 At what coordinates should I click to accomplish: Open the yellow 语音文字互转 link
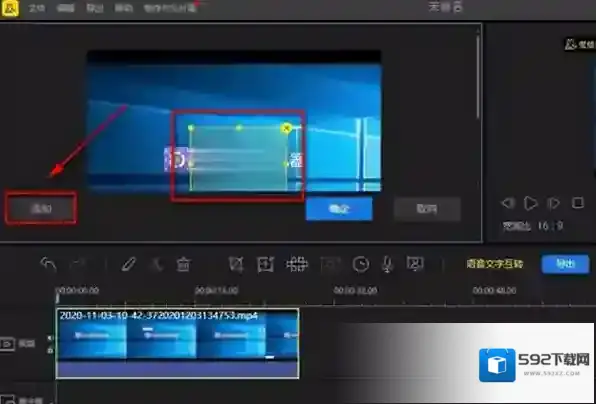point(495,264)
